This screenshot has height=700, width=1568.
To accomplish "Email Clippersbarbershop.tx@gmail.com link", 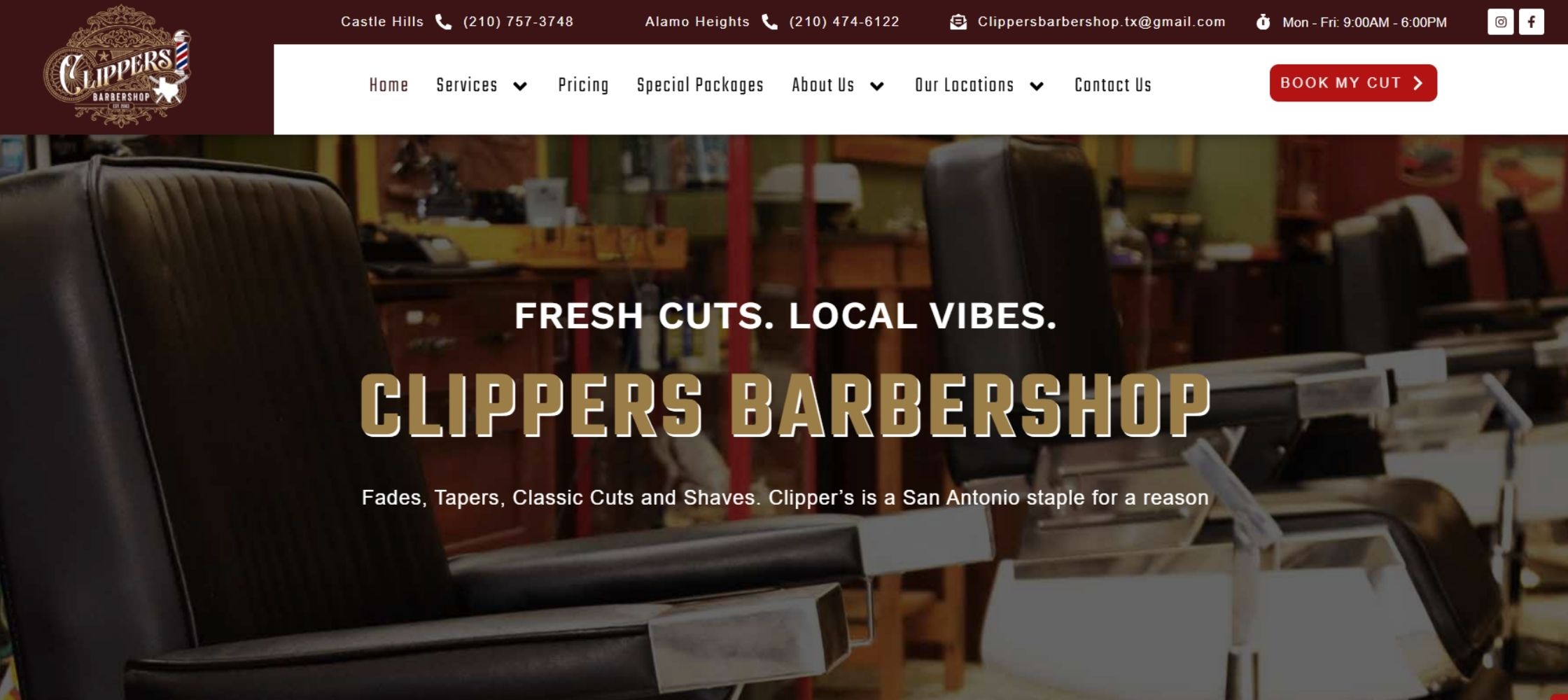I will point(1101,22).
